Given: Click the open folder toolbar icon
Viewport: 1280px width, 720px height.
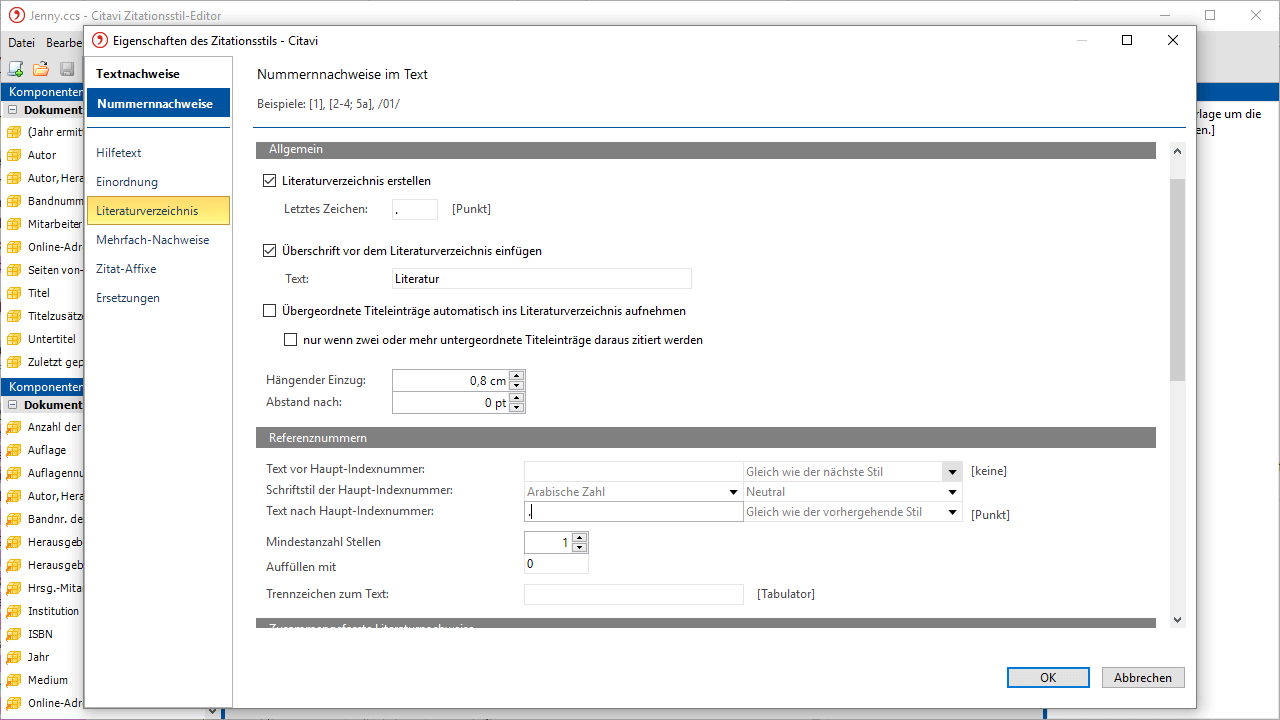Looking at the screenshot, I should pyautogui.click(x=41, y=69).
